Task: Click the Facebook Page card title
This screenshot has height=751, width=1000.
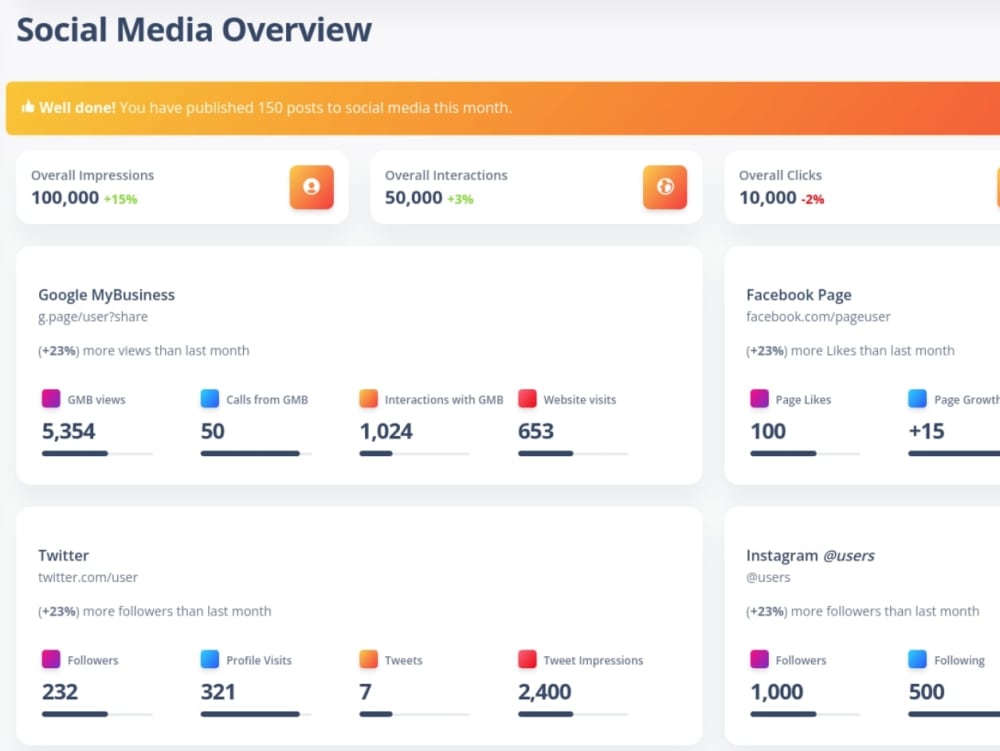Action: 798,295
